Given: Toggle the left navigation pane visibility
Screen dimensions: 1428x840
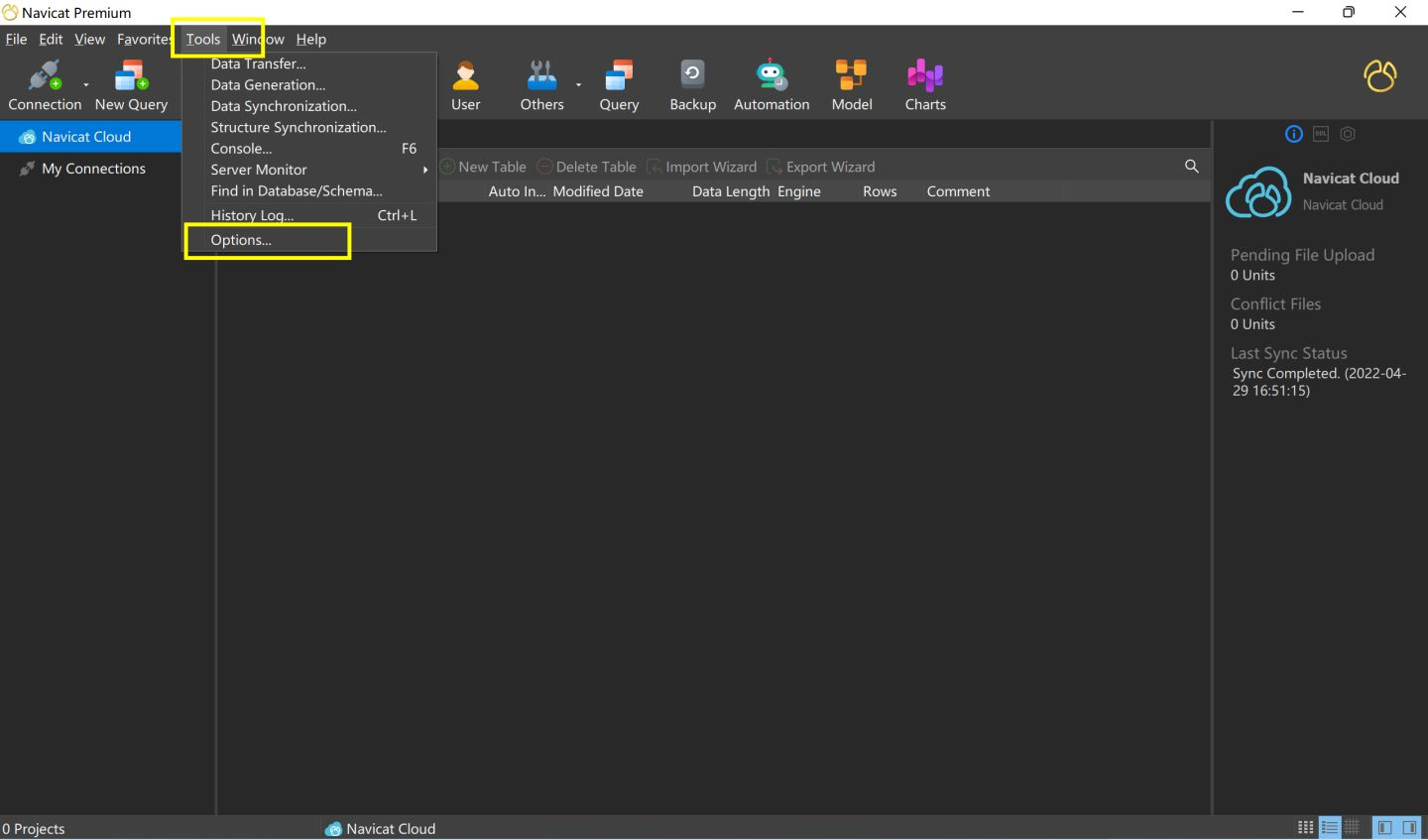Looking at the screenshot, I should pyautogui.click(x=1385, y=828).
